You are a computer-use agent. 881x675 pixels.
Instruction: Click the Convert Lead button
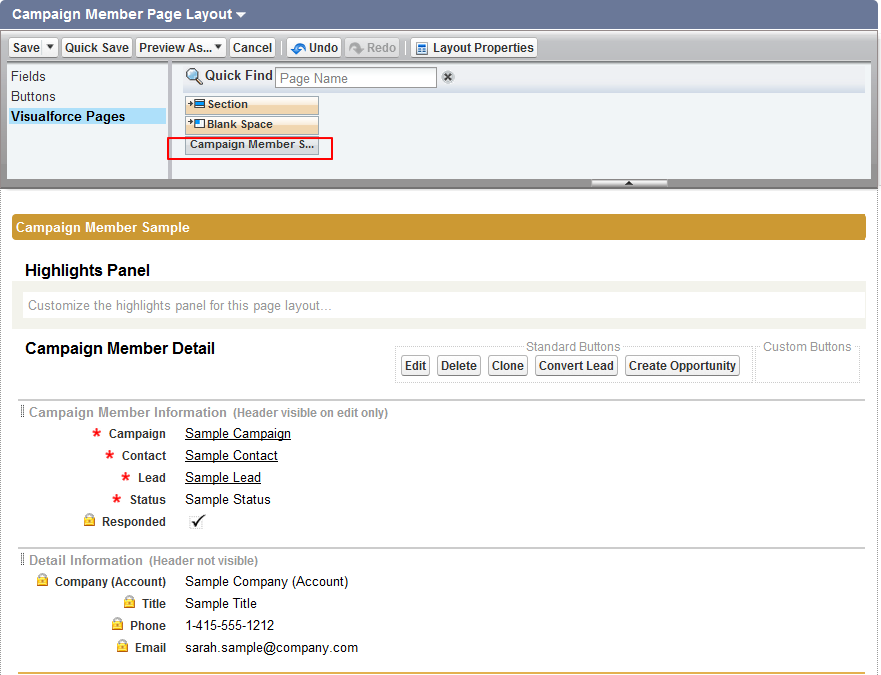[x=576, y=366]
